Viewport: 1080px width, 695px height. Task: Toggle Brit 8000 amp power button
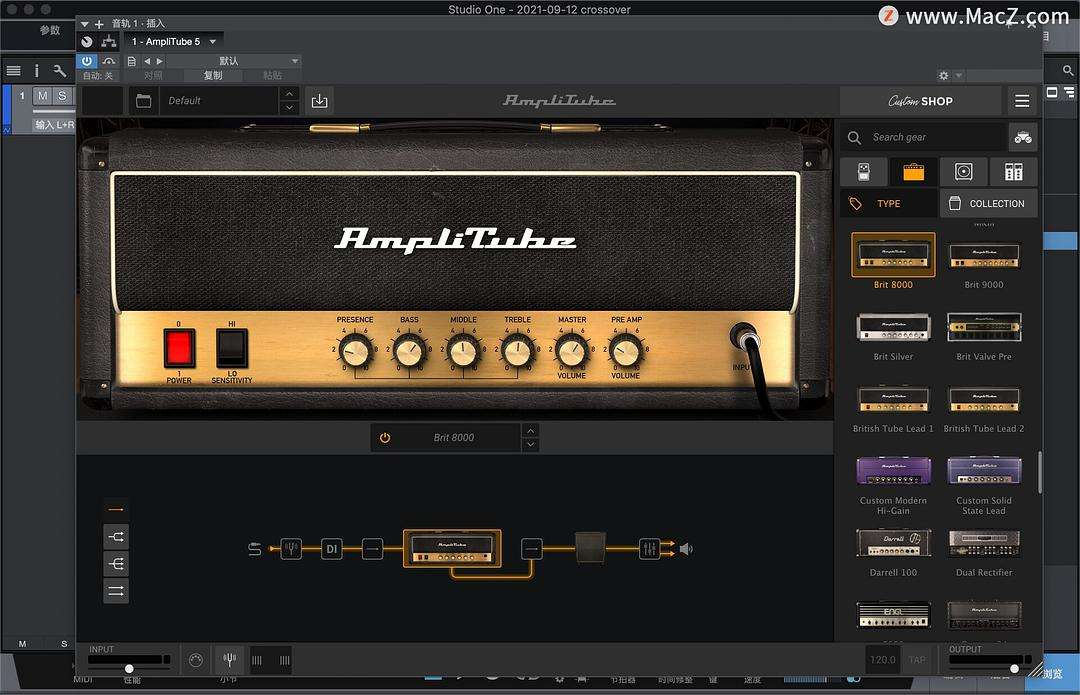click(x=385, y=437)
